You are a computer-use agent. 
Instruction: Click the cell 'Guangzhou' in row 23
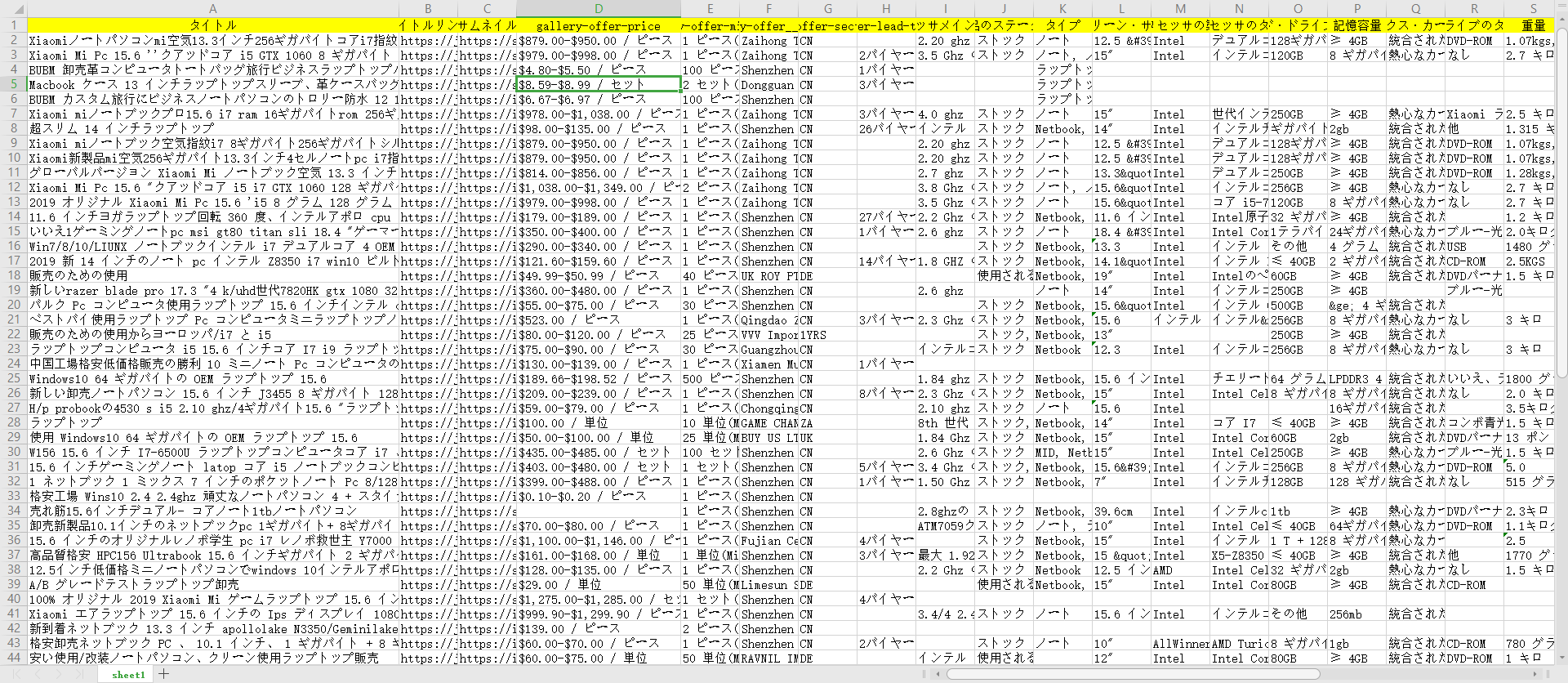(x=768, y=349)
